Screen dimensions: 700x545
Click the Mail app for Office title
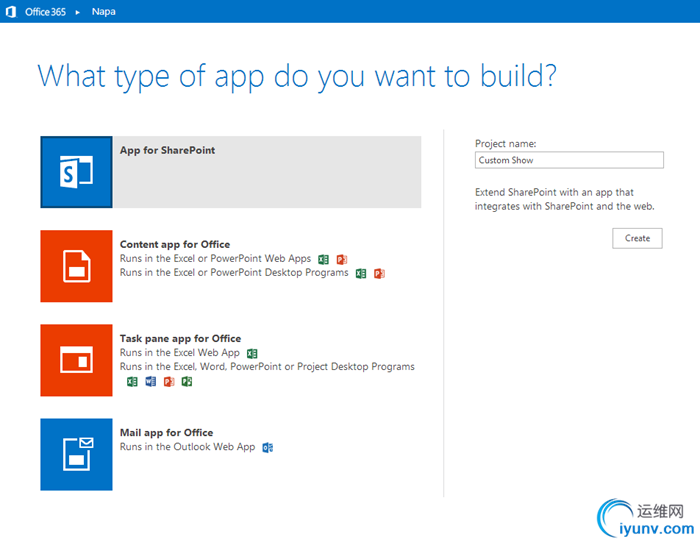click(167, 433)
